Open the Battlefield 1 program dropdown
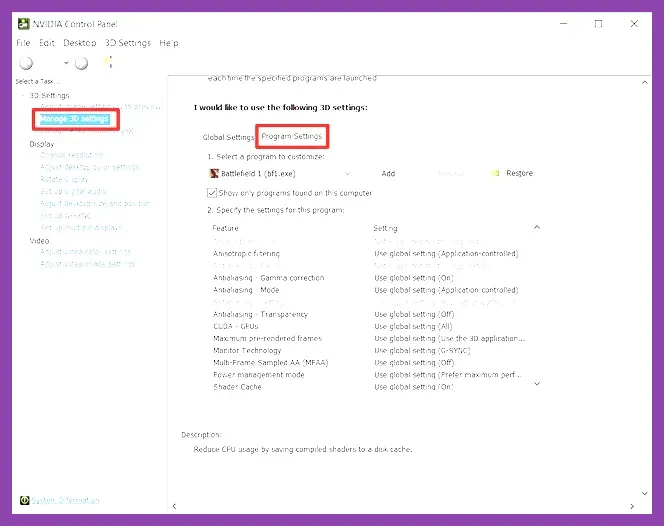 click(347, 174)
